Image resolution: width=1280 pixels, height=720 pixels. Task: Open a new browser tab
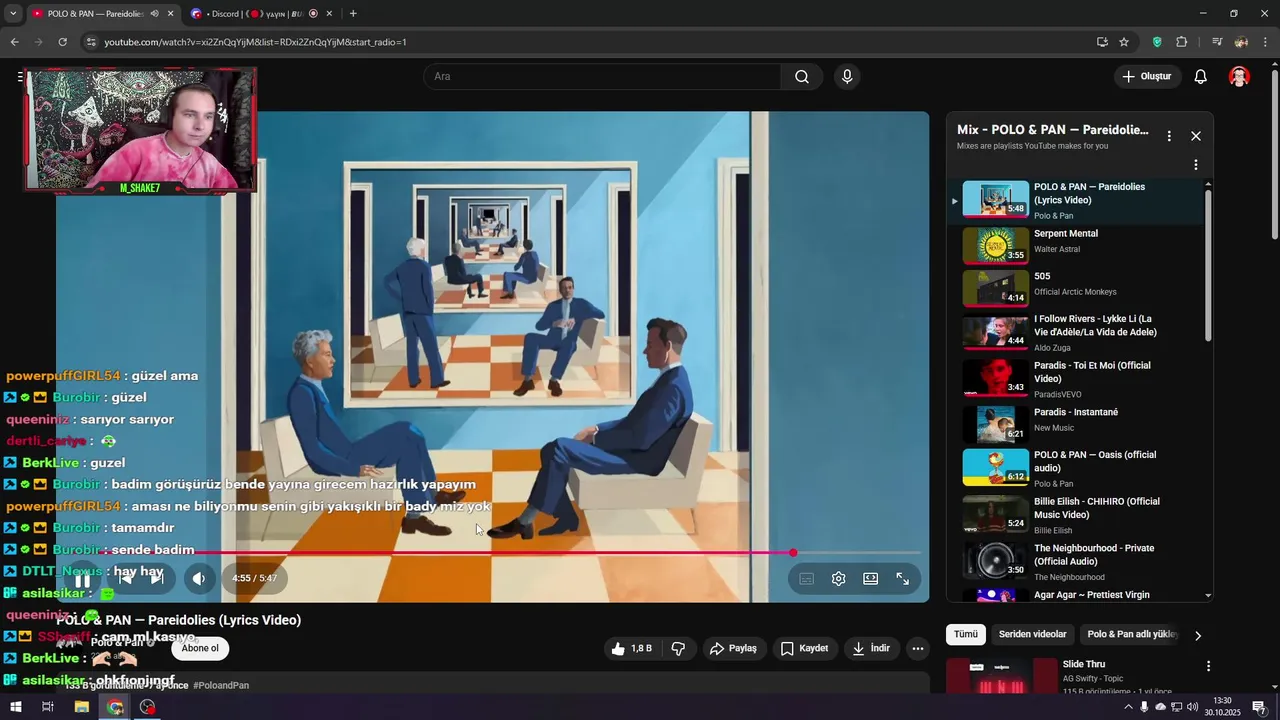coord(353,14)
